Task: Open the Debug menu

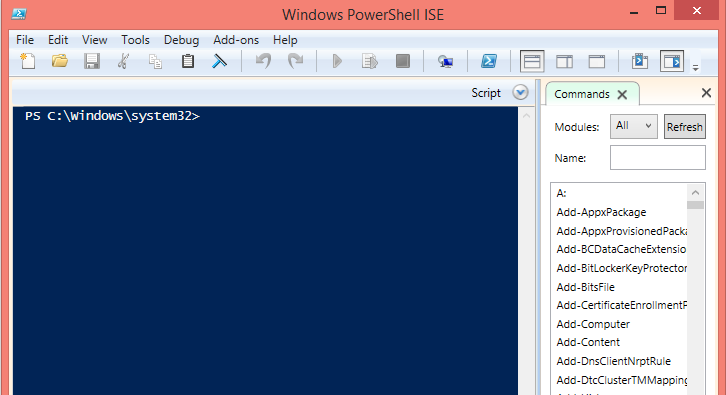Action: tap(182, 40)
